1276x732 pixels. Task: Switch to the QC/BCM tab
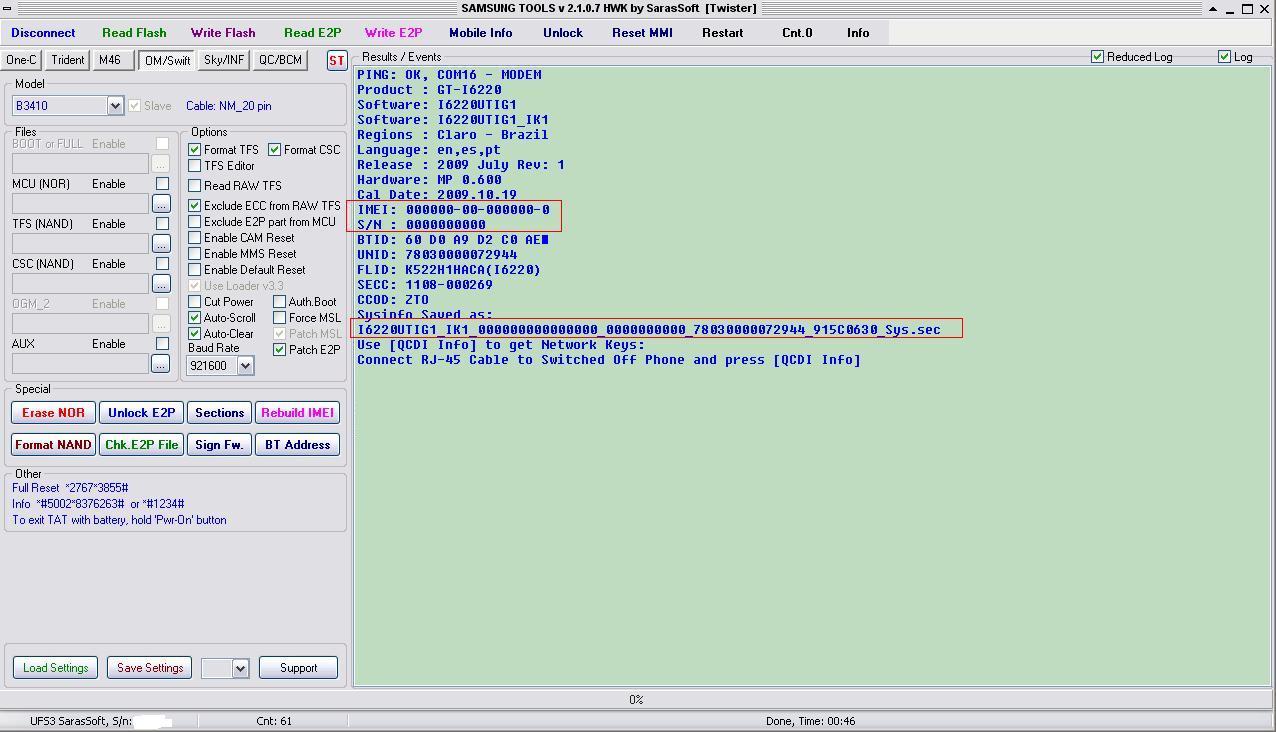click(280, 60)
